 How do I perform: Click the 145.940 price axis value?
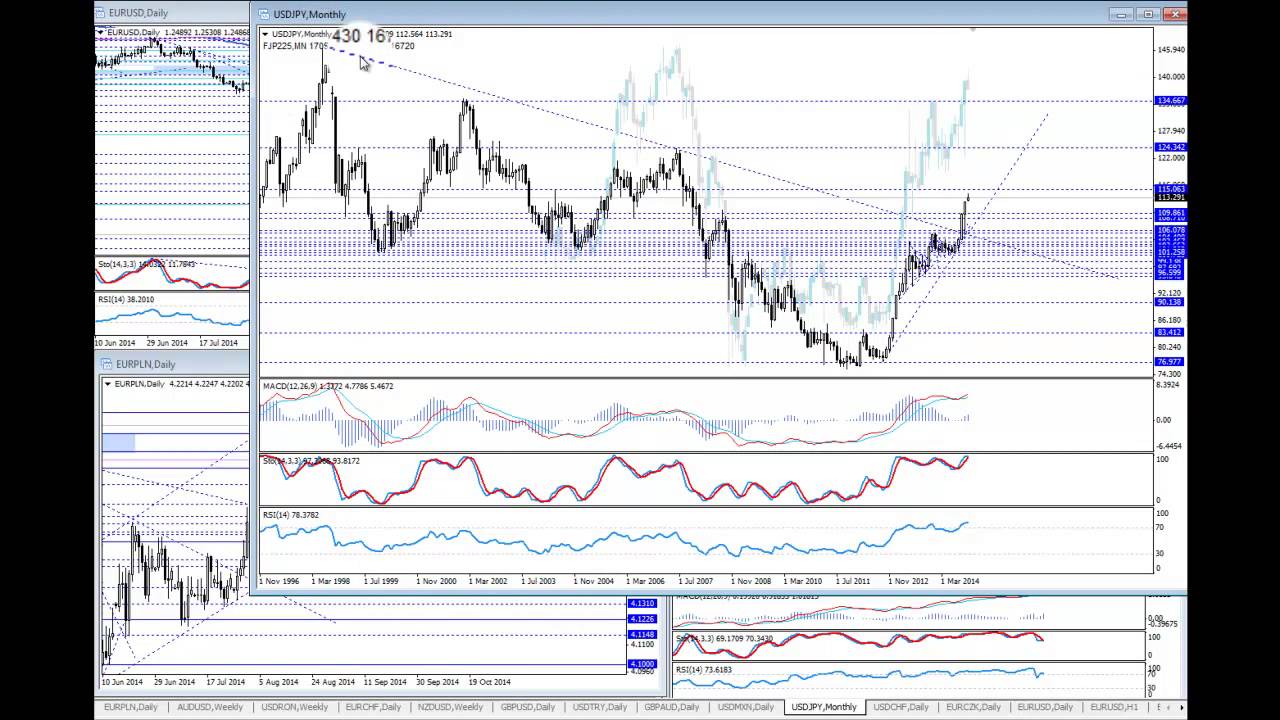coord(1171,50)
